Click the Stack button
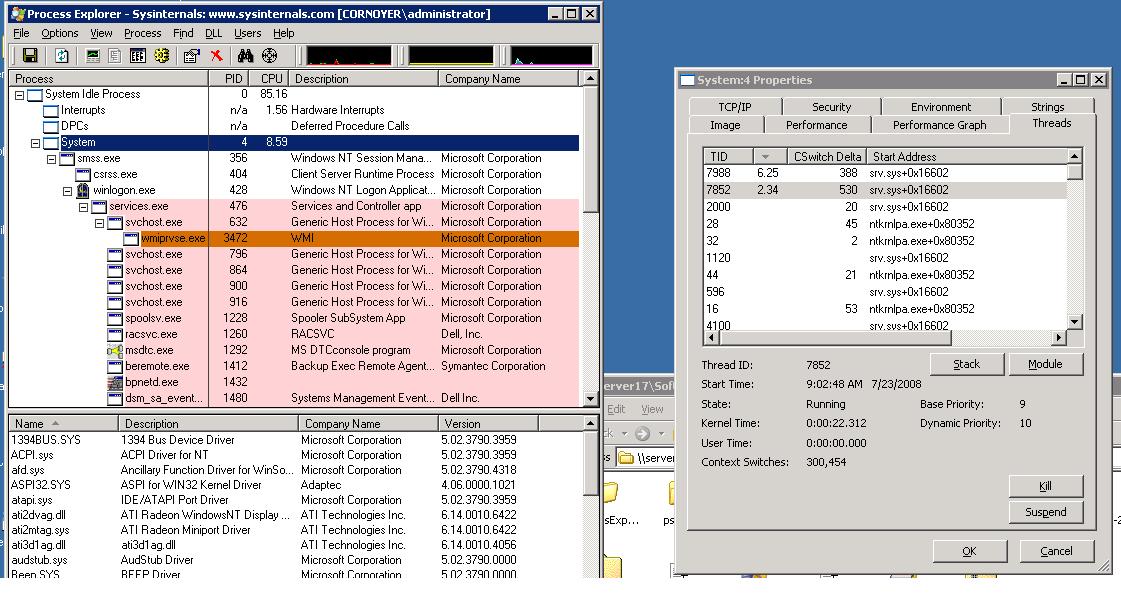Image resolution: width=1121 pixels, height=600 pixels. pyautogui.click(x=967, y=364)
